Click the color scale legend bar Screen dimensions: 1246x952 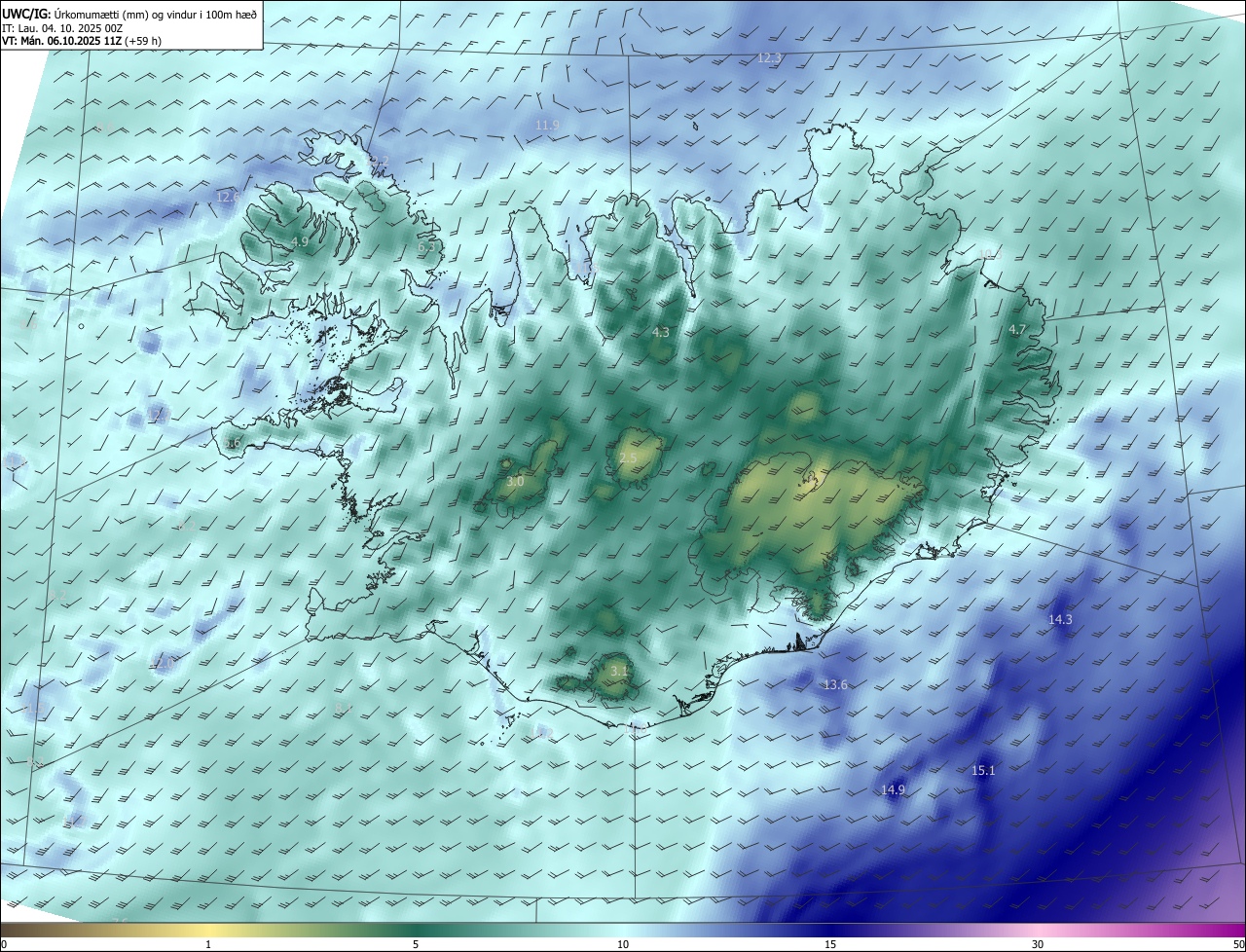point(623,931)
